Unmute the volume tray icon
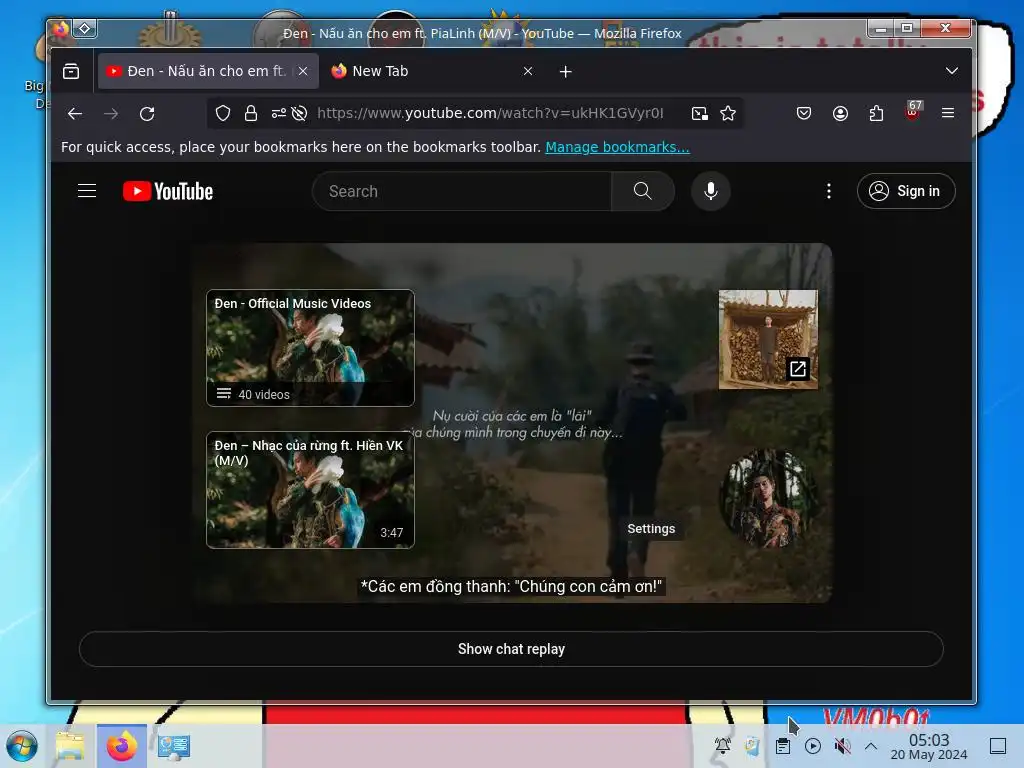 pos(842,746)
